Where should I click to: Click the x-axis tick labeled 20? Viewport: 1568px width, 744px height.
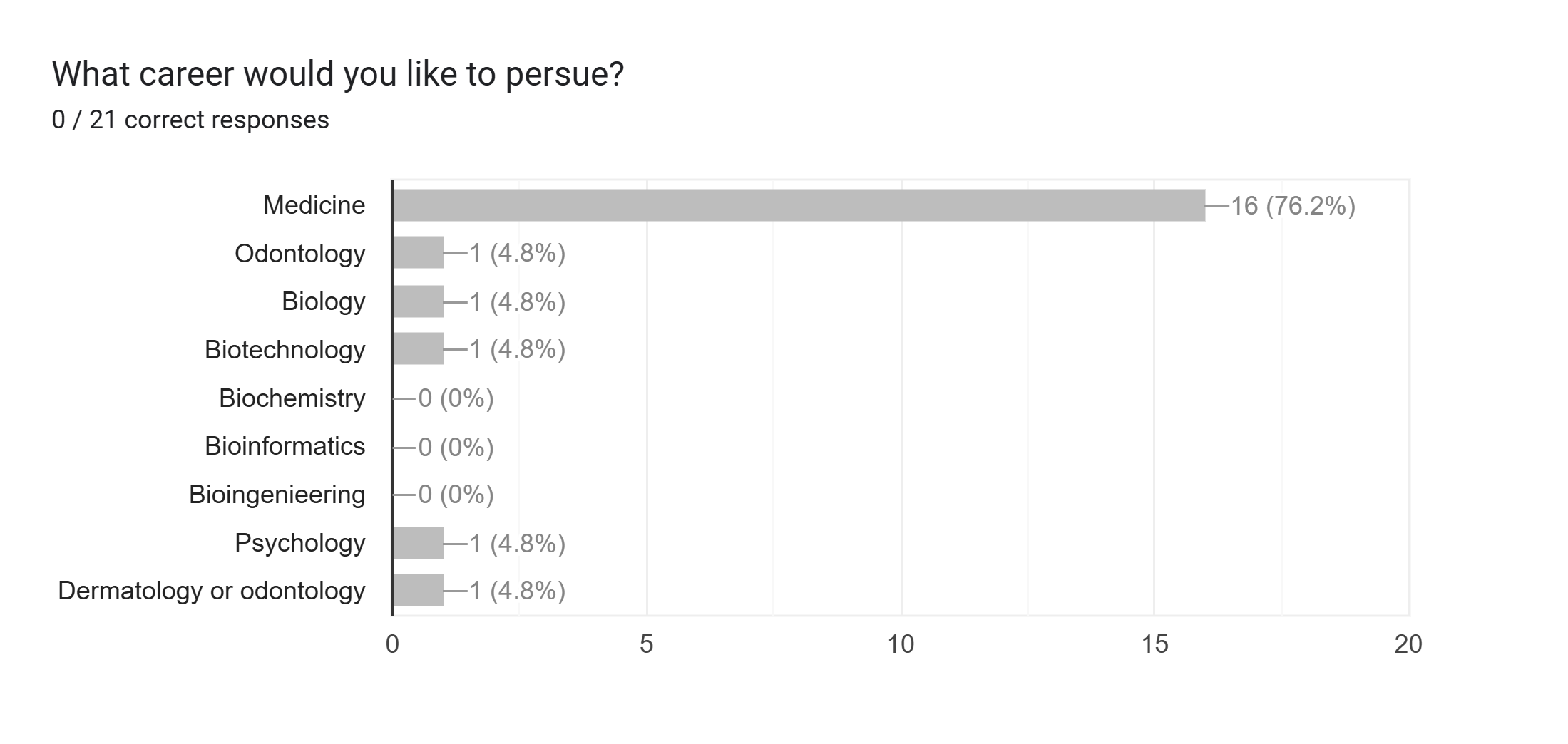pyautogui.click(x=1408, y=644)
